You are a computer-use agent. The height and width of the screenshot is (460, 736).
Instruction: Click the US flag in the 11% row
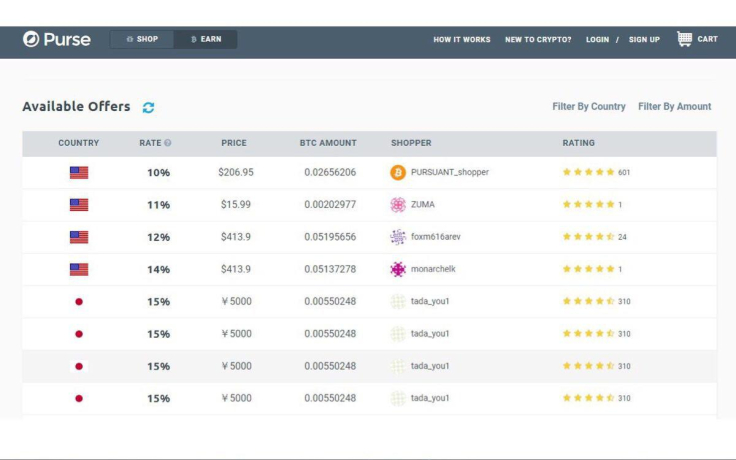79,205
